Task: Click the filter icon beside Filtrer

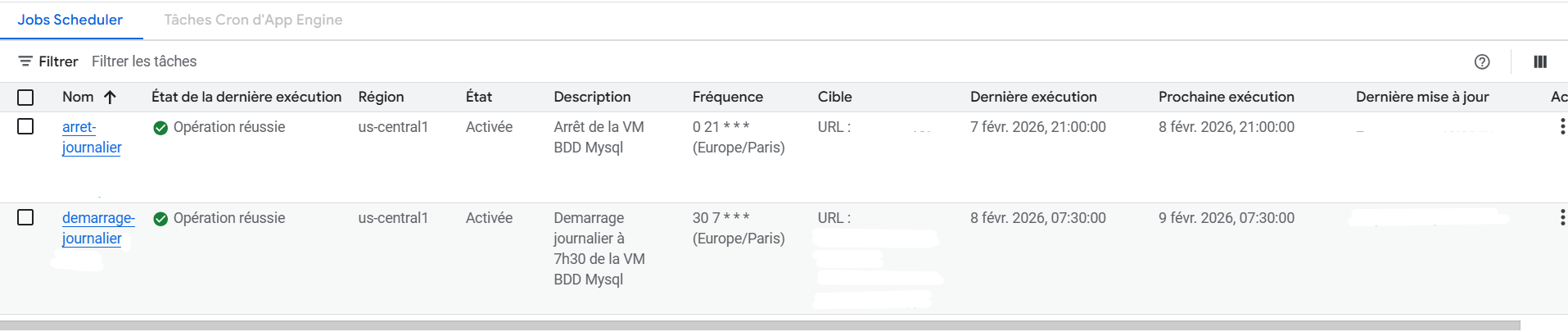Action: (25, 61)
